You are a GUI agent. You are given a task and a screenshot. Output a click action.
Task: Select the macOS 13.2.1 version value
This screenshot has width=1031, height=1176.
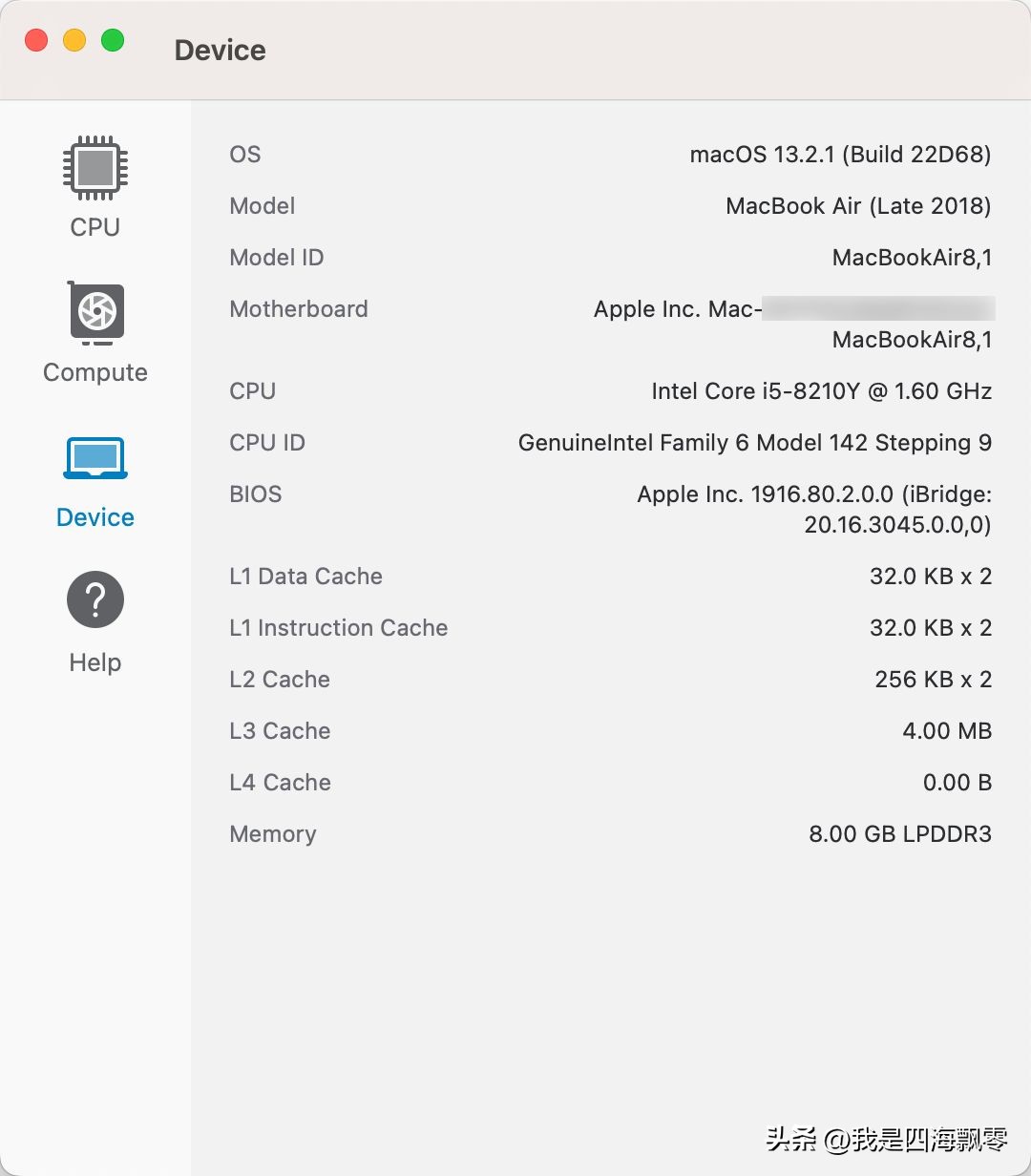point(840,154)
